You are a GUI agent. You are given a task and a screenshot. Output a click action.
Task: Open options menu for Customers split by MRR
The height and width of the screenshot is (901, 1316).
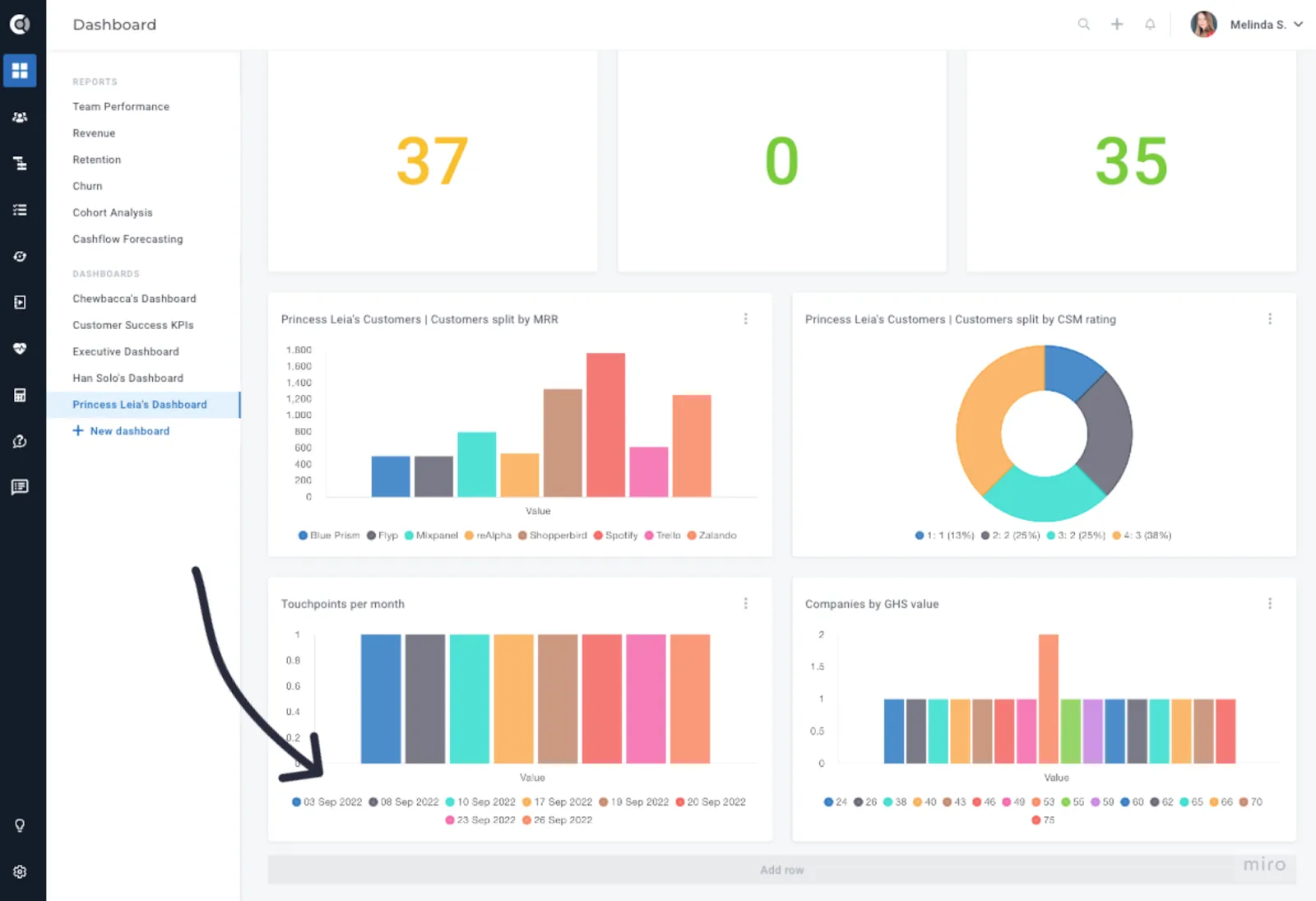[x=745, y=318]
